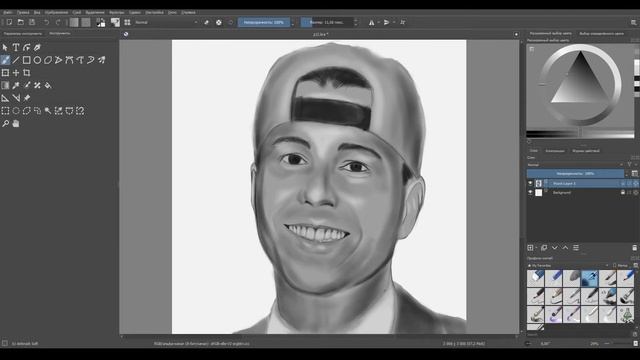
Task: Select the Fill bucket tool
Action: point(48,85)
